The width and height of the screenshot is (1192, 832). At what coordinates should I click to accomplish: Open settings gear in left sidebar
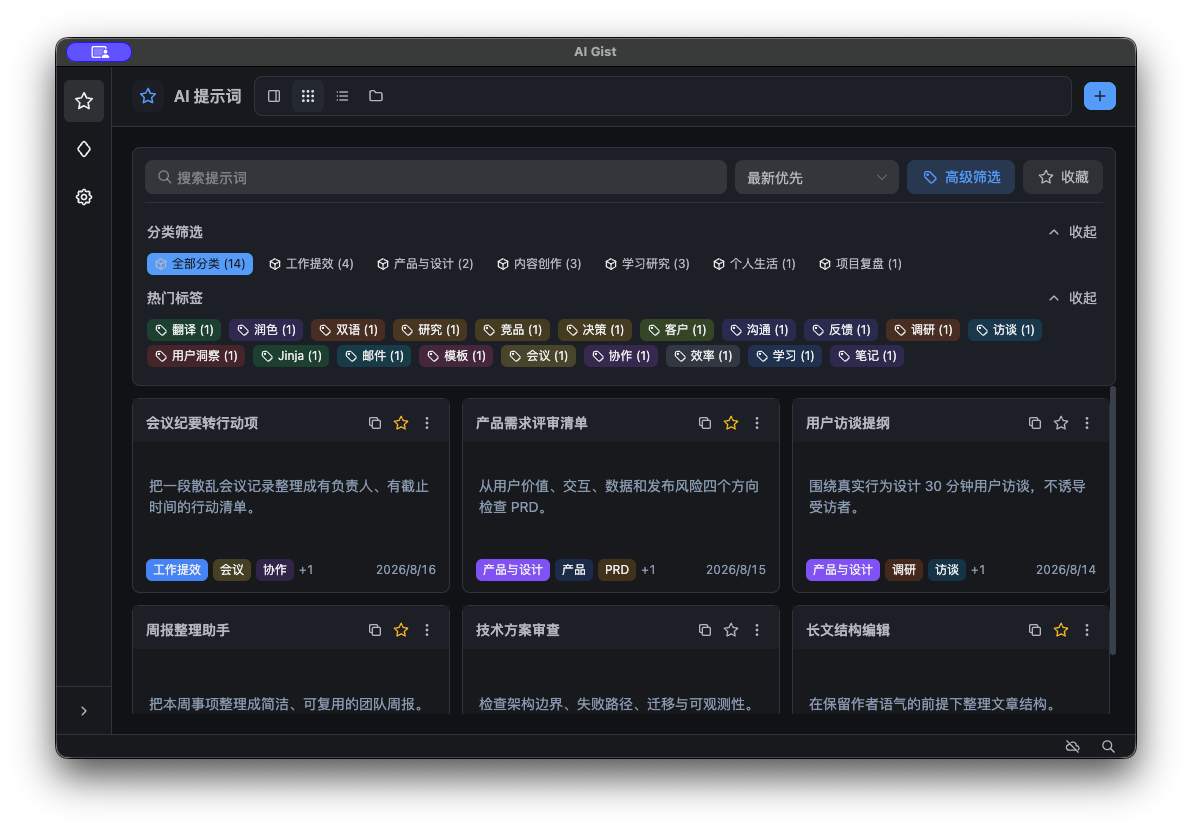[x=84, y=197]
